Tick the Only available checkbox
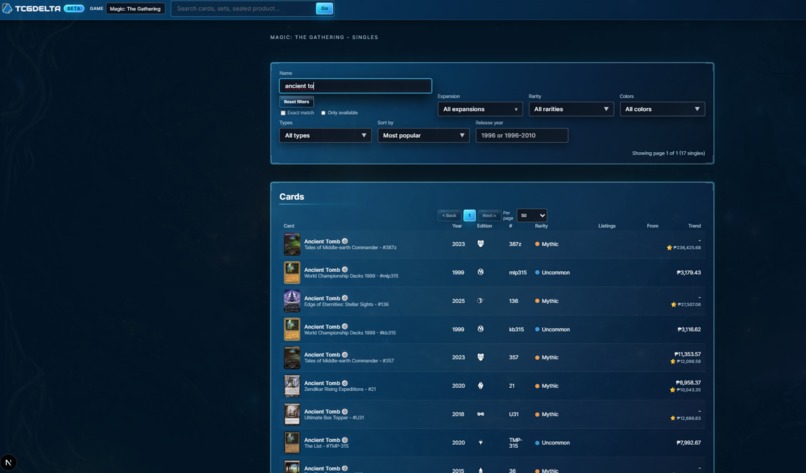 323,113
